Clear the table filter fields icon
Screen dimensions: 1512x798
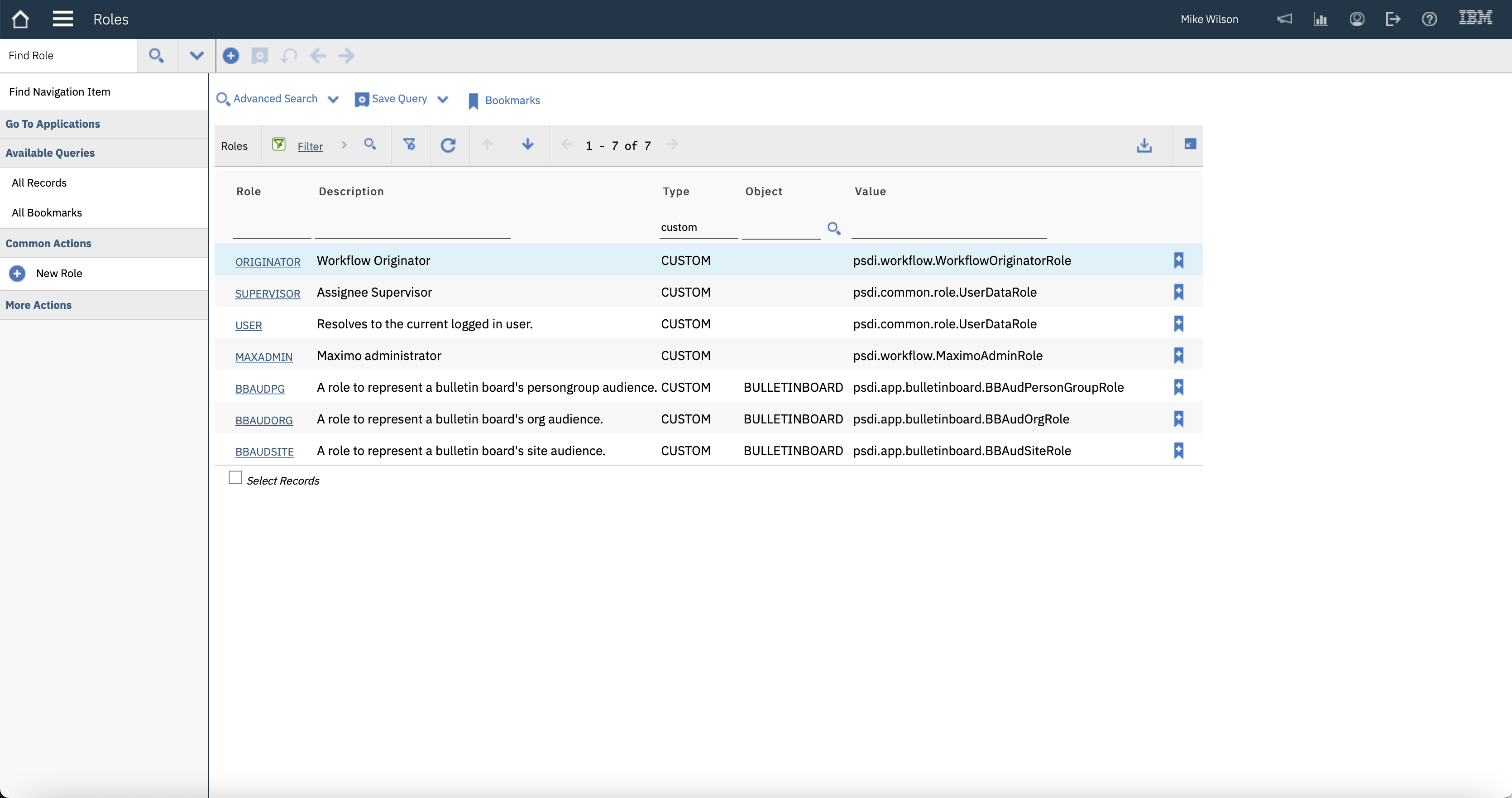[410, 144]
